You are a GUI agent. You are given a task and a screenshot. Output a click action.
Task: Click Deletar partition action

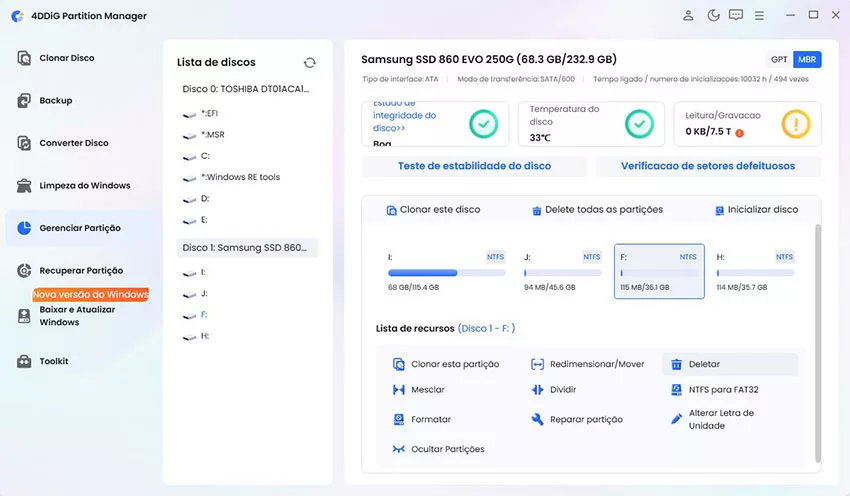click(x=730, y=364)
